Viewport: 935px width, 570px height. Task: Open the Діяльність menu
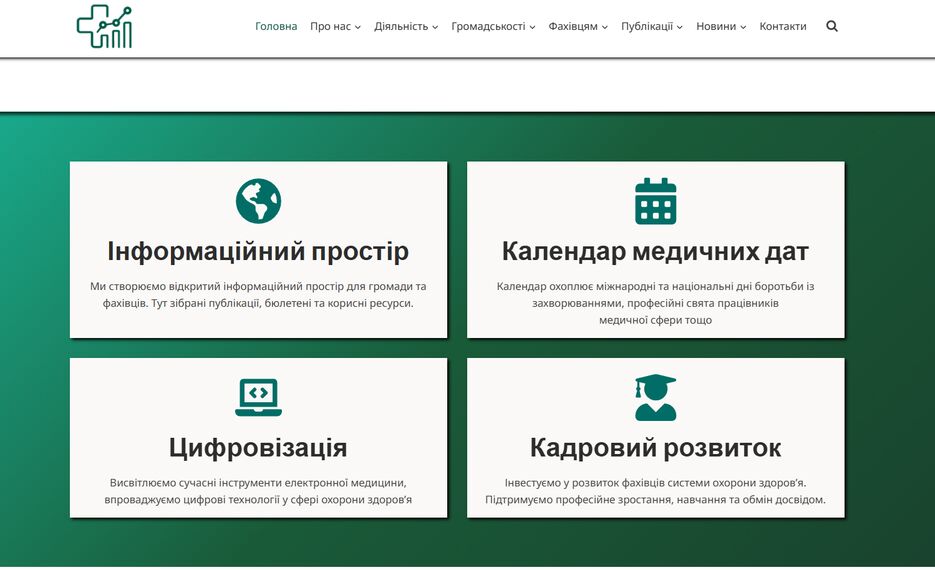point(401,26)
